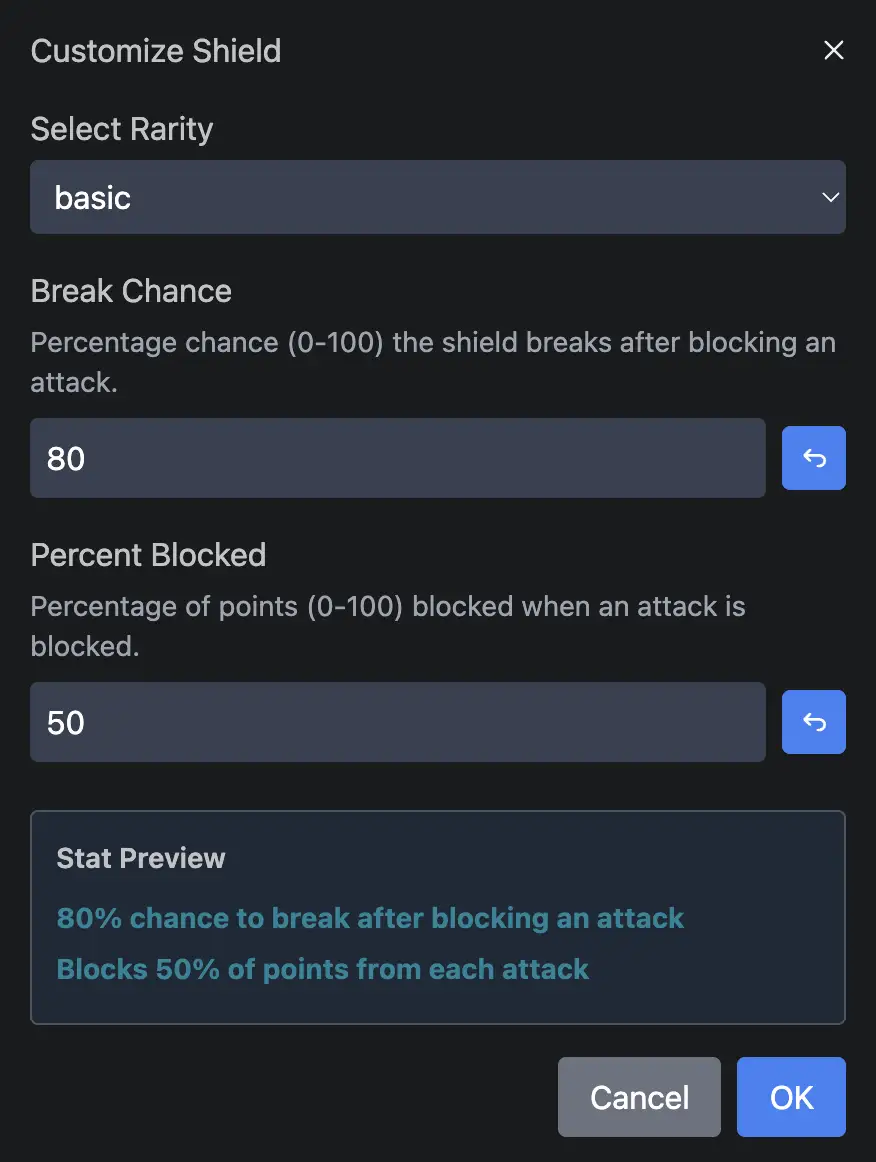Image resolution: width=876 pixels, height=1162 pixels.
Task: Click the undo arrow to restore Percent Blocked default
Action: (x=813, y=722)
